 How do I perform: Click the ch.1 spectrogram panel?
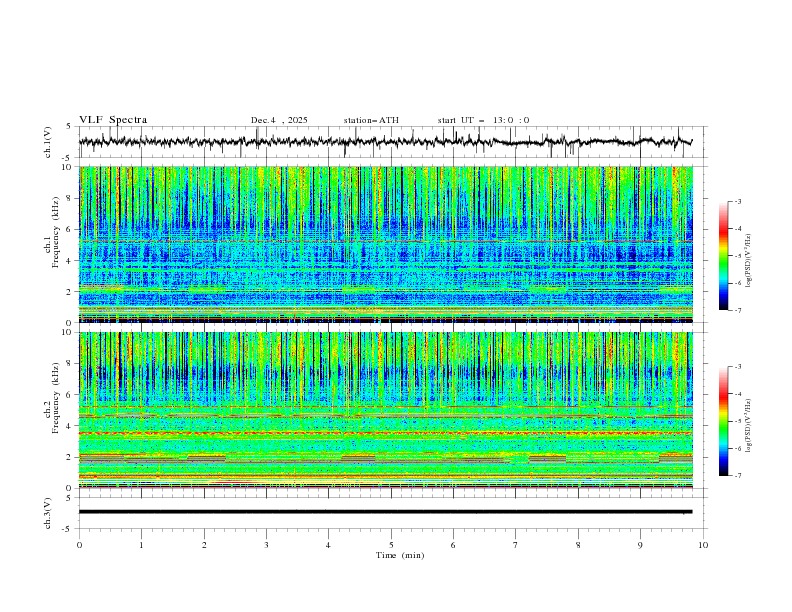385,244
